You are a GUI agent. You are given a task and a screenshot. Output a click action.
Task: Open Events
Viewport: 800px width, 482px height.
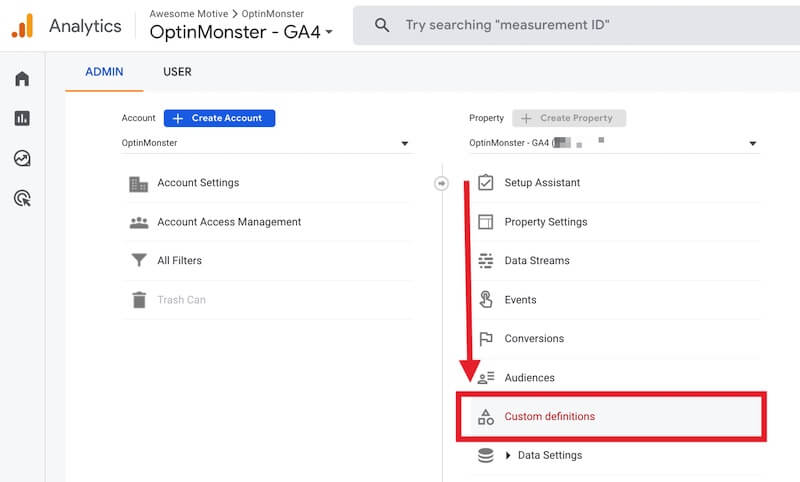pos(520,300)
